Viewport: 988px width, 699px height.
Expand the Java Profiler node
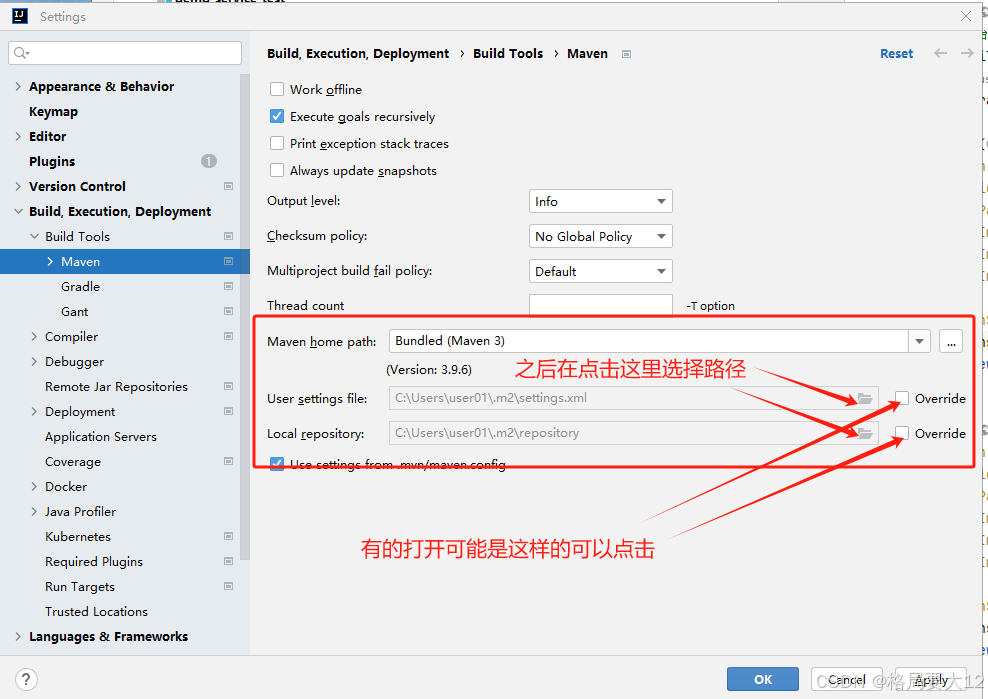pos(34,511)
